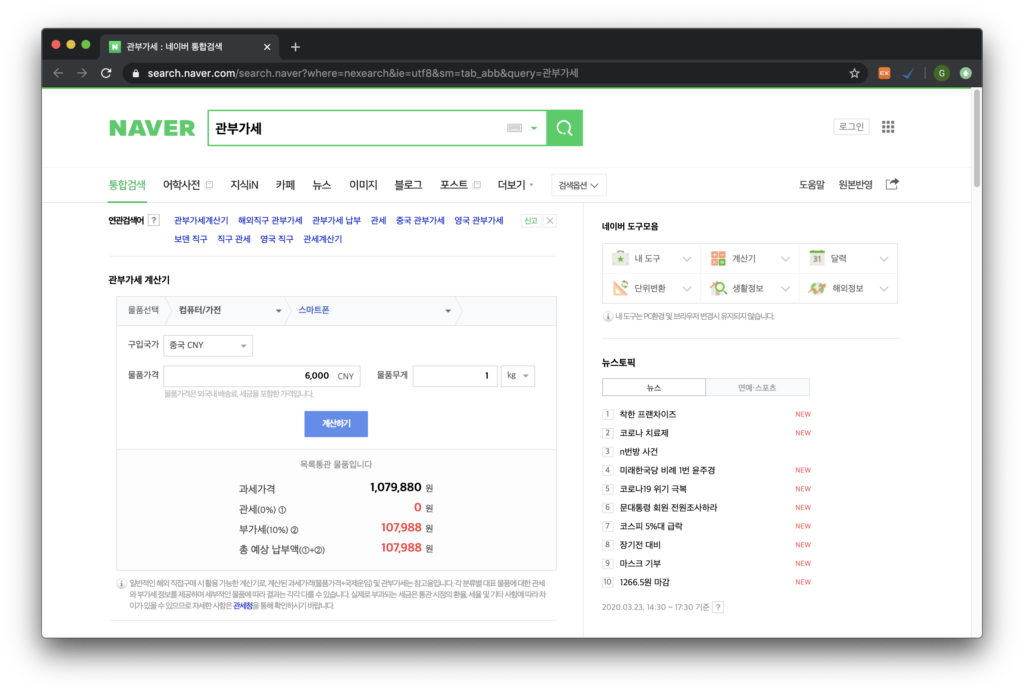Click the 연관검색어 question mark help icon
Image resolution: width=1024 pixels, height=693 pixels.
[153, 220]
